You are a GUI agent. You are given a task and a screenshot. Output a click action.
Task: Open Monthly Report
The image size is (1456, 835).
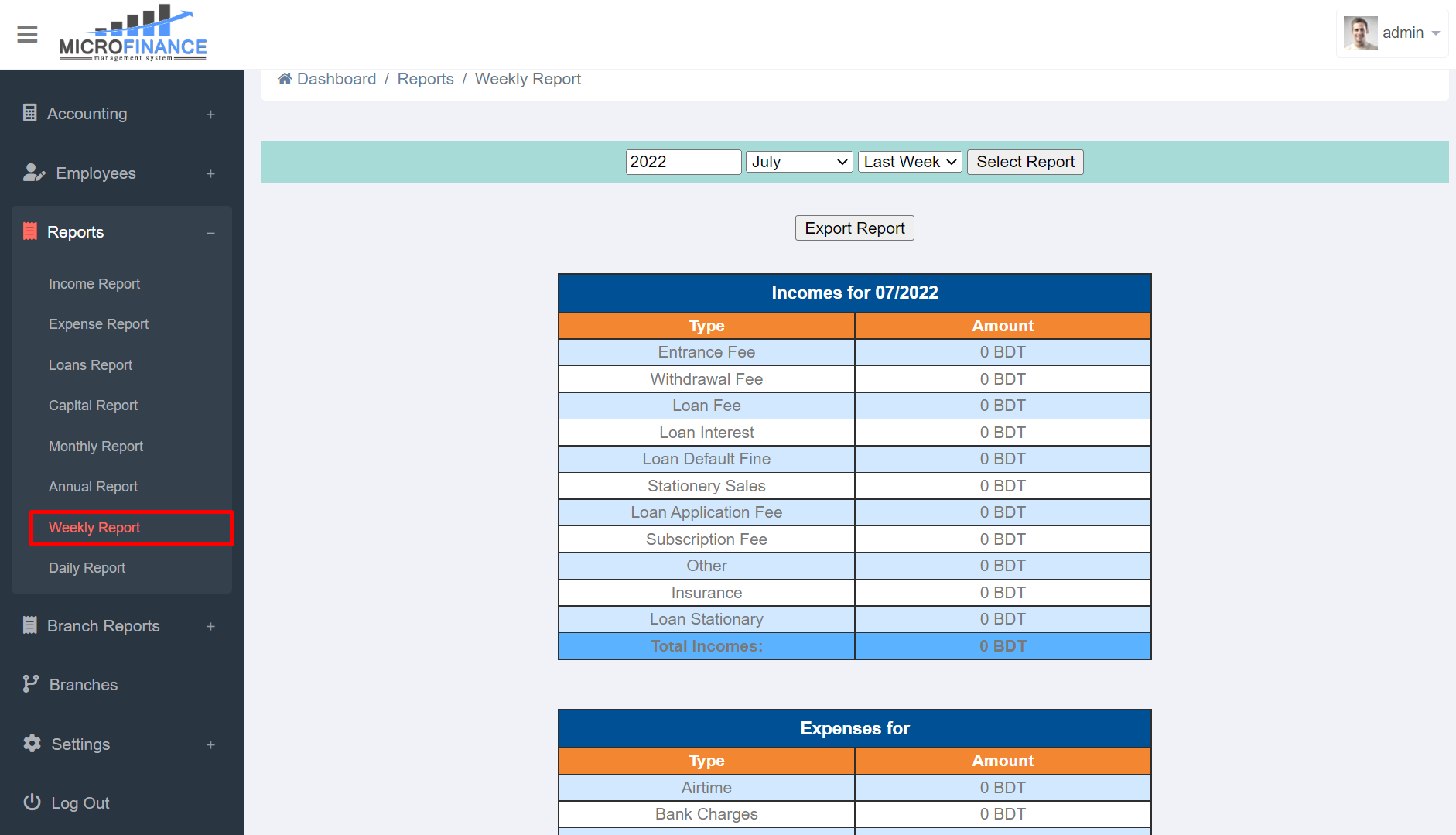click(96, 447)
